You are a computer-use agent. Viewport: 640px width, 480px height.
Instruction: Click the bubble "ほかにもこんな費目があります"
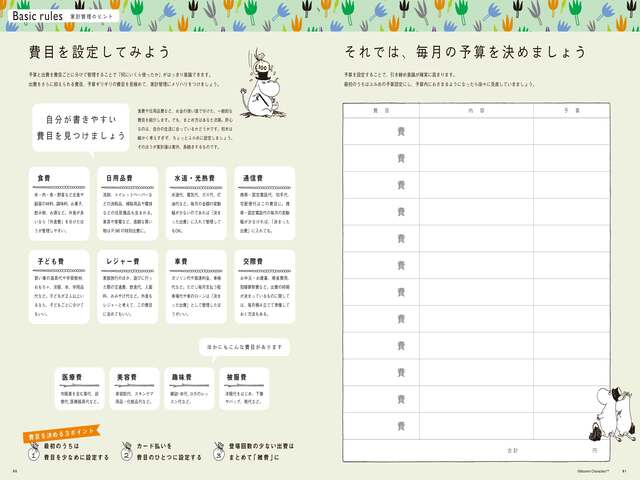[x=244, y=347]
